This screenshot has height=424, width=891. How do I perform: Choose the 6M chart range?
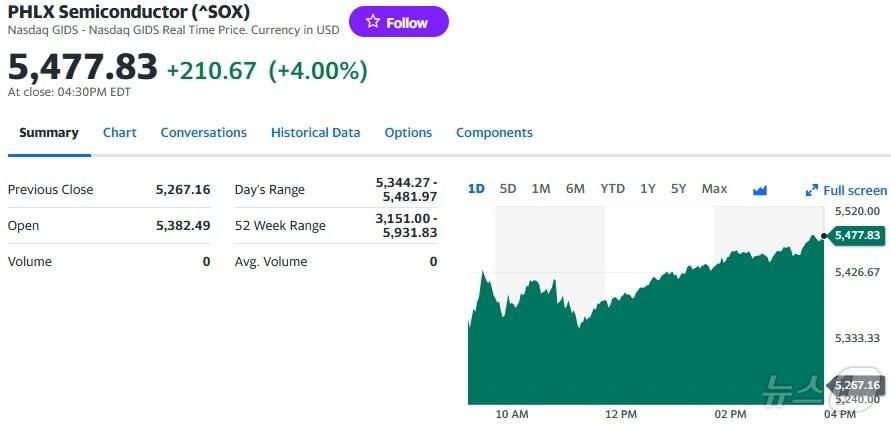pos(575,189)
